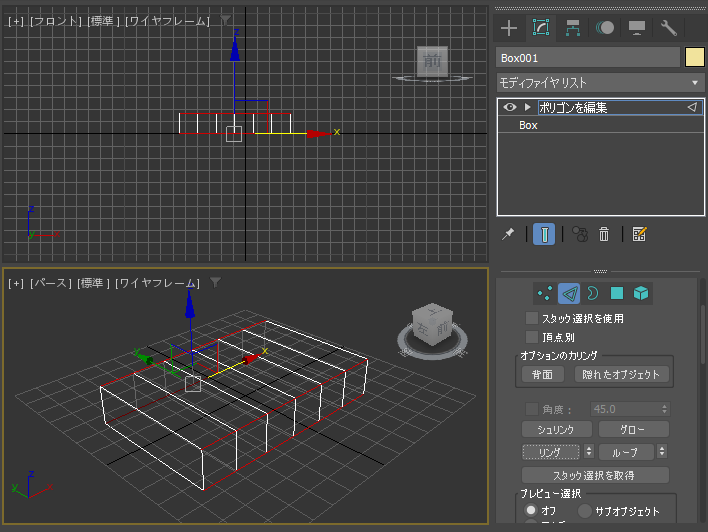Open the Hierarchy panel tab
708x532 pixels.
click(x=573, y=28)
